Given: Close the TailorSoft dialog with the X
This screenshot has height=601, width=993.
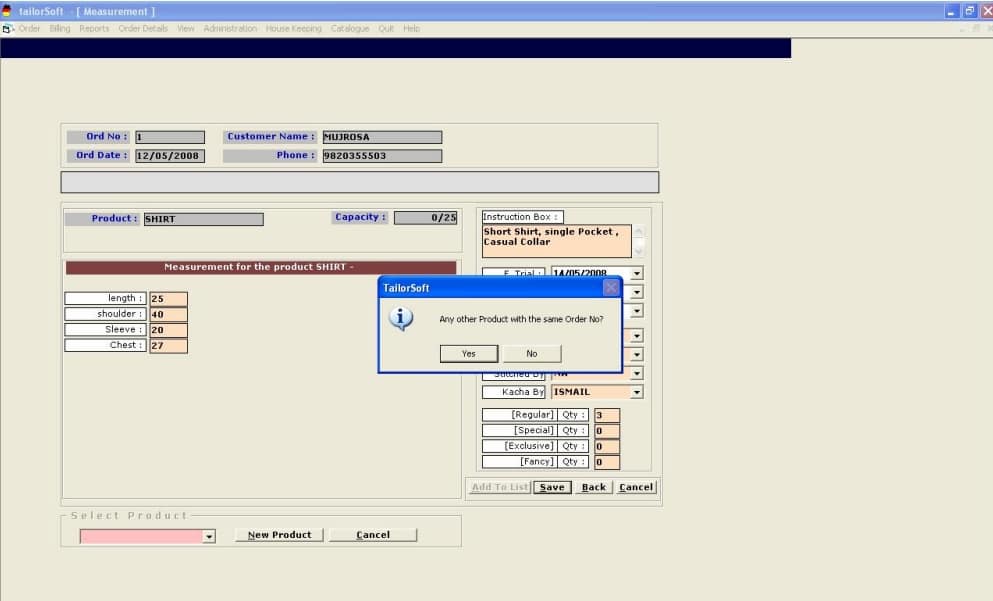Looking at the screenshot, I should click(611, 288).
